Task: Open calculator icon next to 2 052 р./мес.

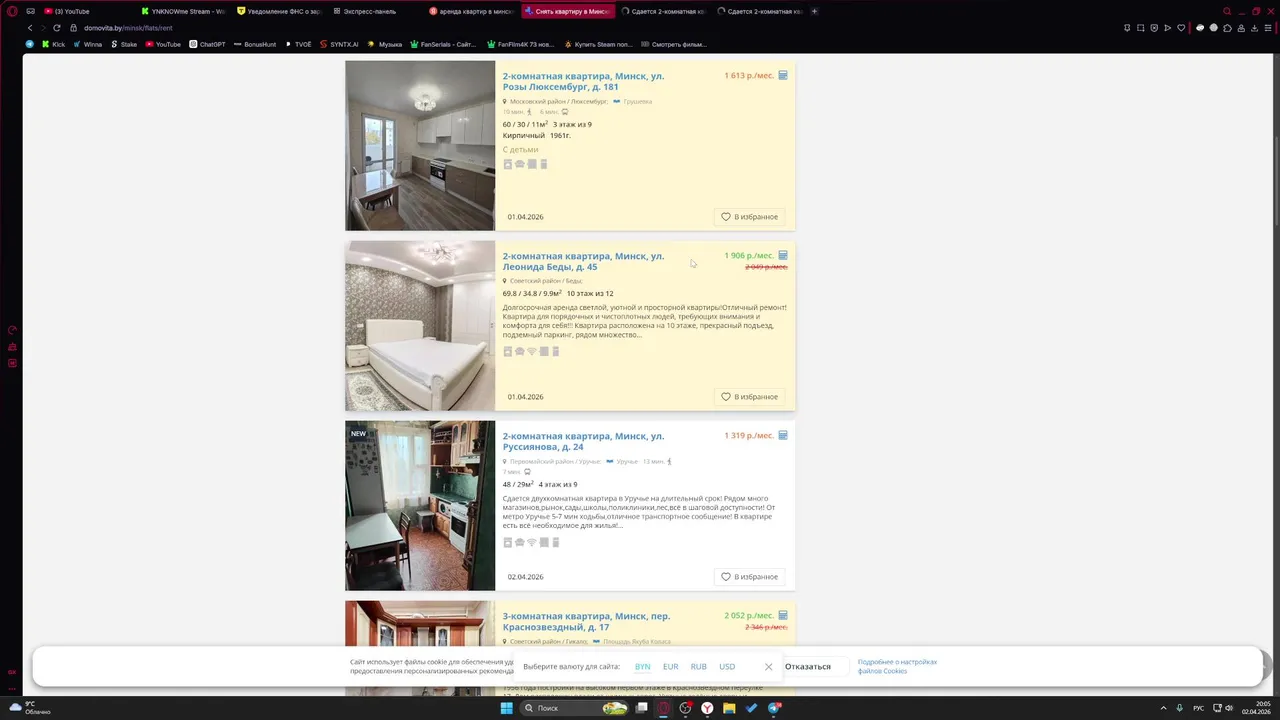Action: click(x=783, y=615)
